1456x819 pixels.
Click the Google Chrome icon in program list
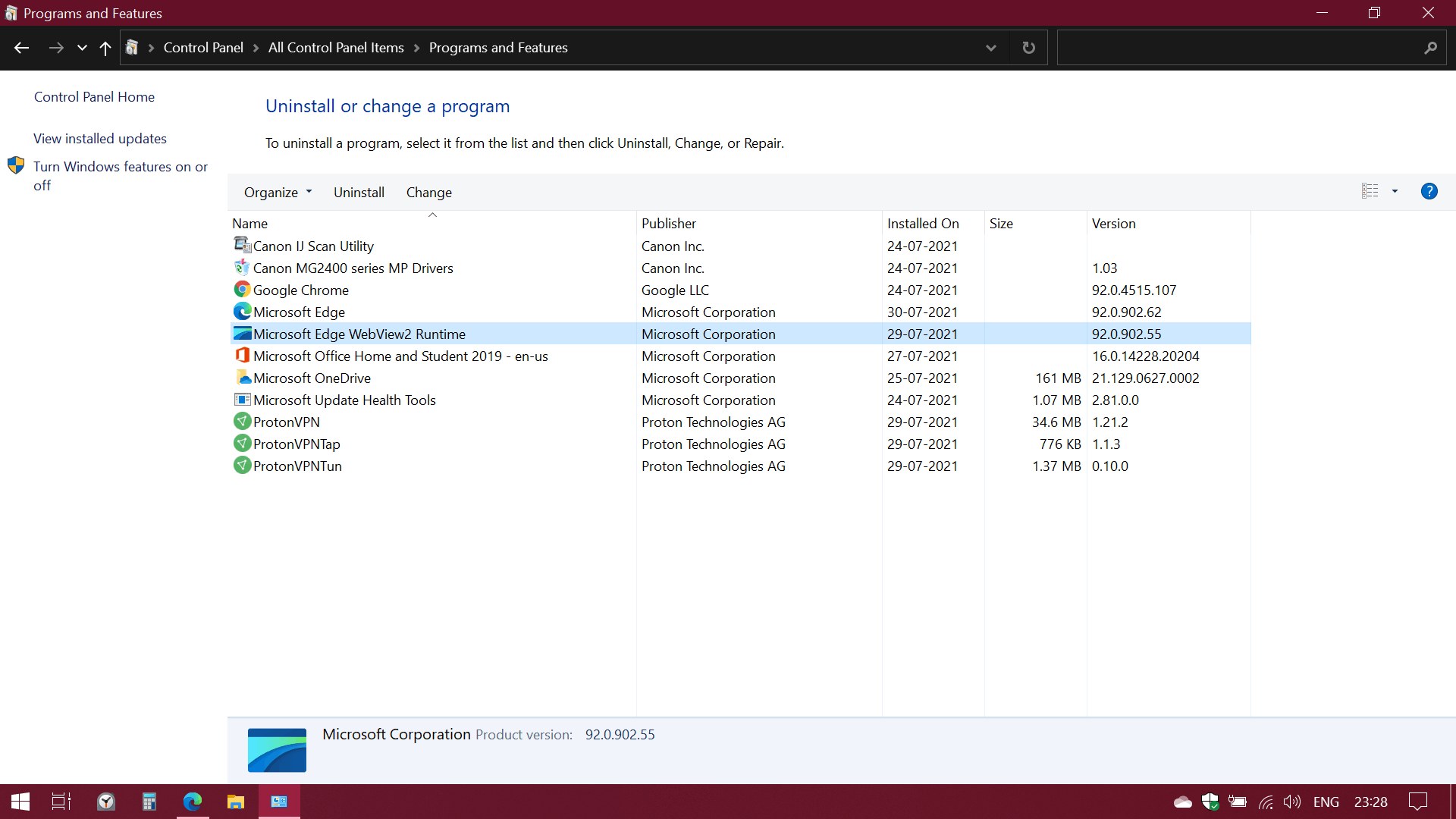click(242, 290)
